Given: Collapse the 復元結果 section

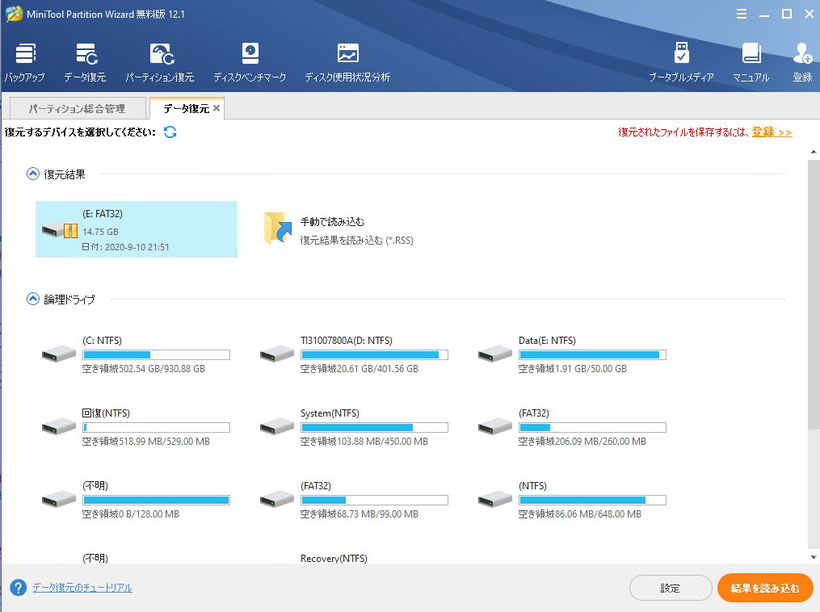Looking at the screenshot, I should (x=32, y=174).
